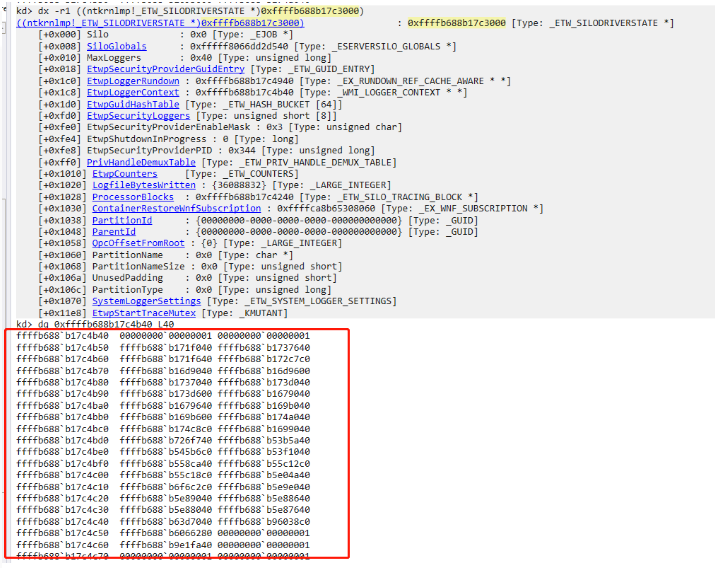Click memory value ffffb688`b169b040

point(264,405)
